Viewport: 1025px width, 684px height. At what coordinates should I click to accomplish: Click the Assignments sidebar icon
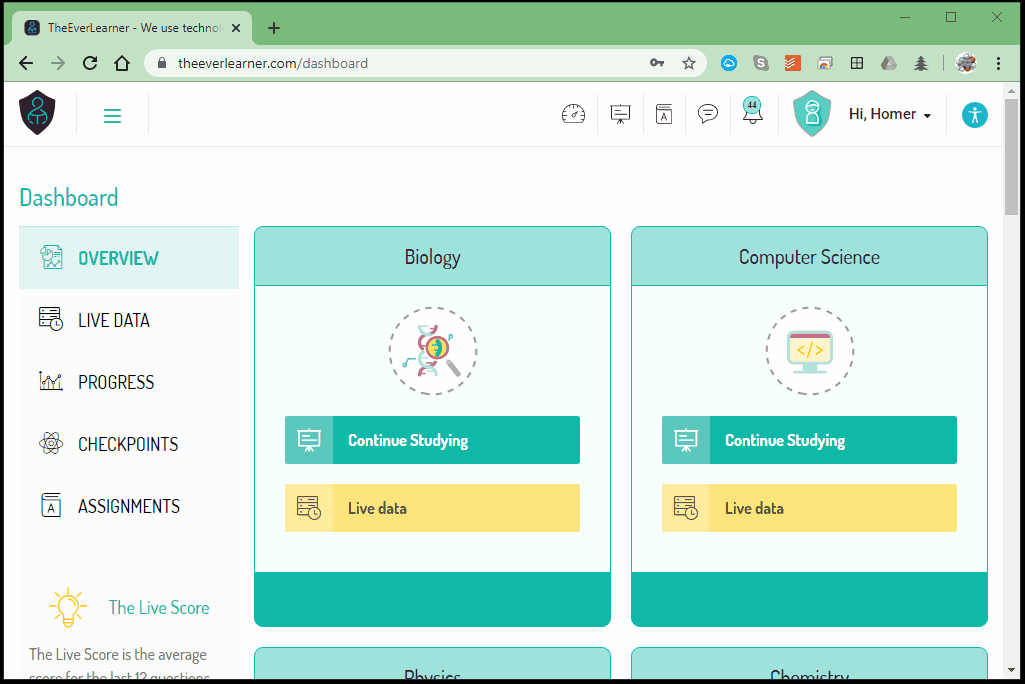pos(51,505)
